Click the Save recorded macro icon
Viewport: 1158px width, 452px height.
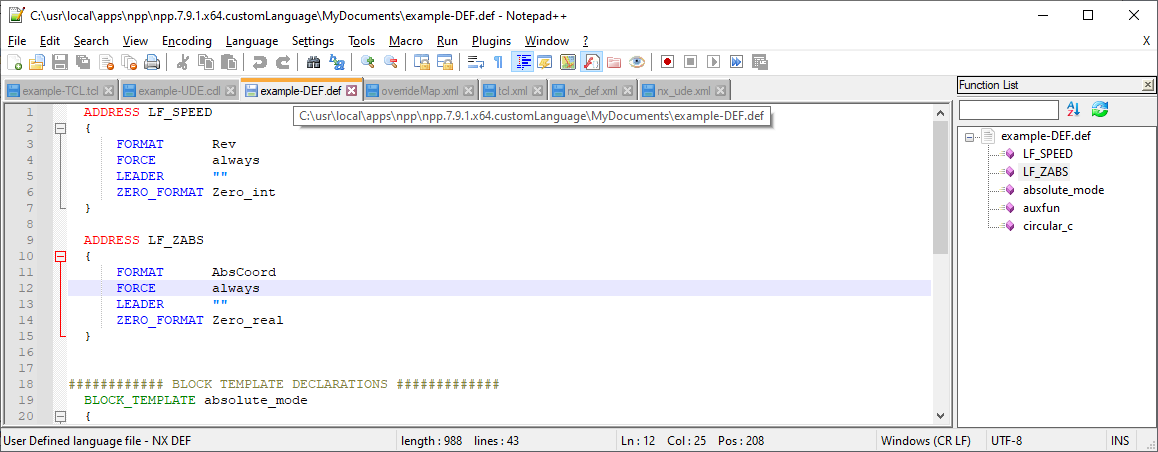[x=759, y=62]
